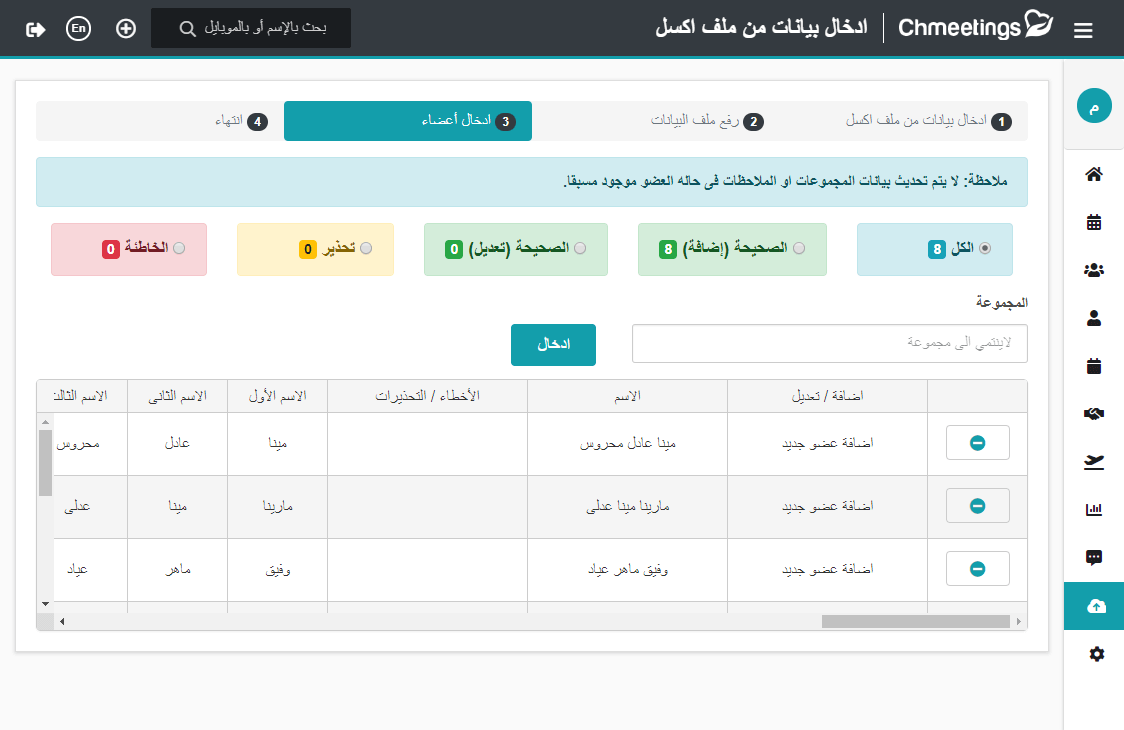The width and height of the screenshot is (1124, 730).
Task: Click the name cell مينا عادل محروس
Action: click(x=627, y=444)
